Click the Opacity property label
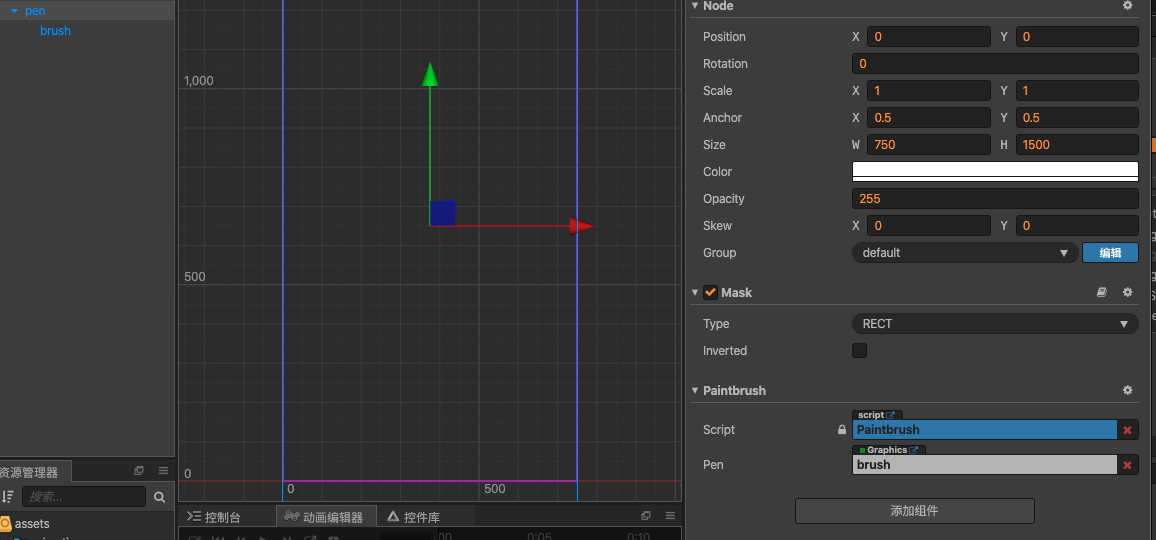1156x540 pixels. (x=723, y=198)
